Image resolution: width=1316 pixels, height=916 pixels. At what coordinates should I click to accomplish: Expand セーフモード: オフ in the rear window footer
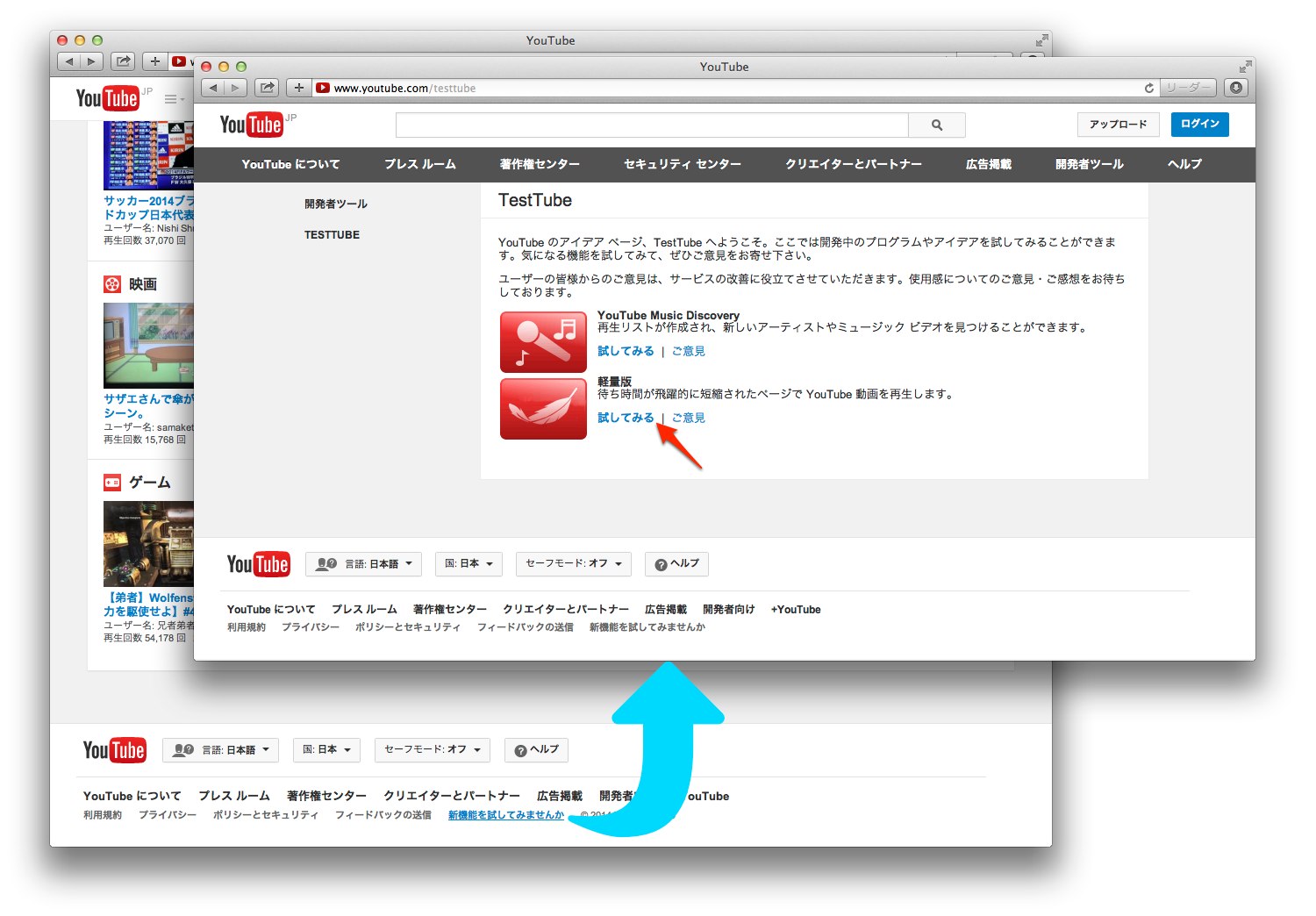coord(433,750)
